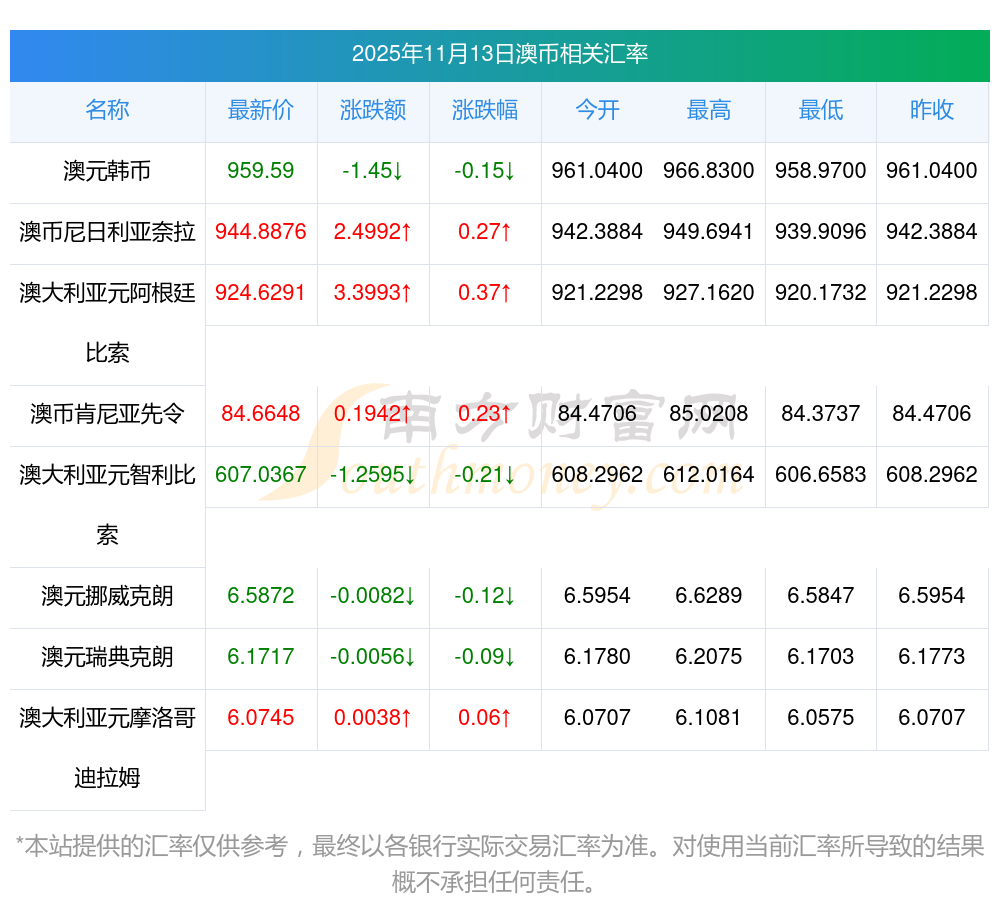The width and height of the screenshot is (1000, 913).
Task: Click change amount 3.3993↑
Action: pos(373,293)
